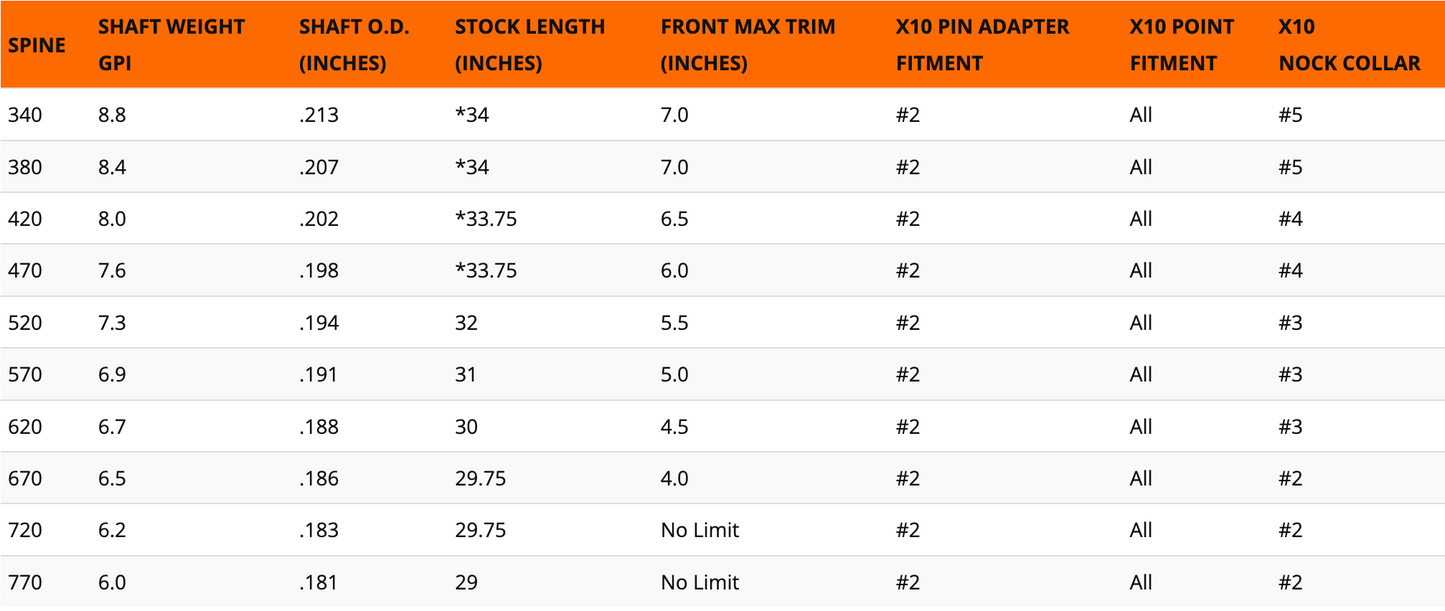1445x611 pixels.
Task: Click the SHAFT WEIGHT GPI header
Action: (171, 45)
